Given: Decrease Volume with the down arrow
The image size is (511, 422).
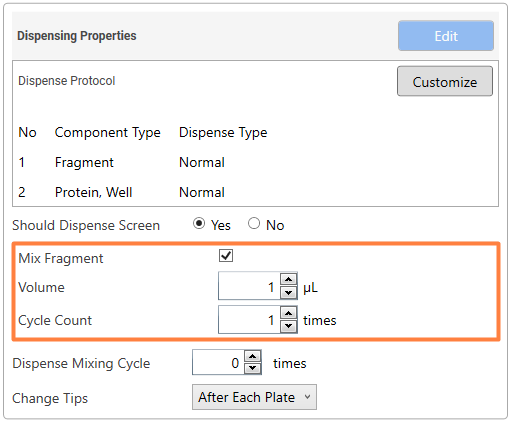Looking at the screenshot, I should (x=289, y=293).
